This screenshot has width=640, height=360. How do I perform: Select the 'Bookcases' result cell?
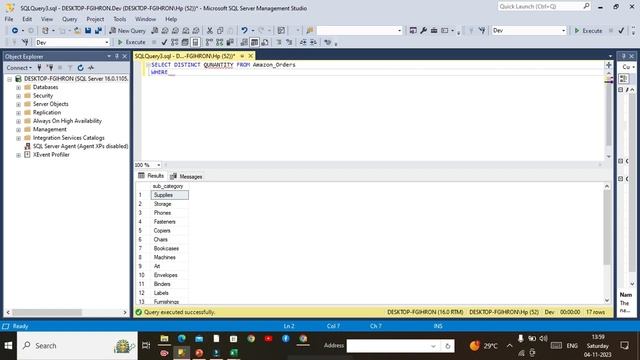click(x=170, y=249)
